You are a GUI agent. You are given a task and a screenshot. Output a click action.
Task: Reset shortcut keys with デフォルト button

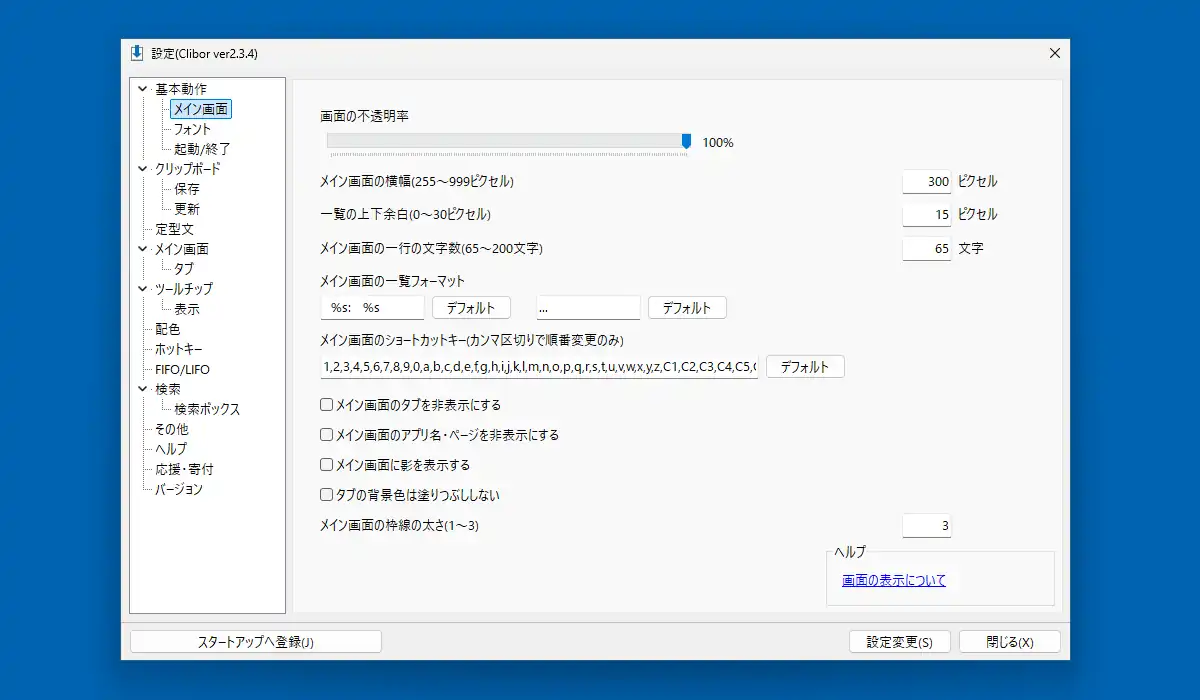(x=805, y=367)
